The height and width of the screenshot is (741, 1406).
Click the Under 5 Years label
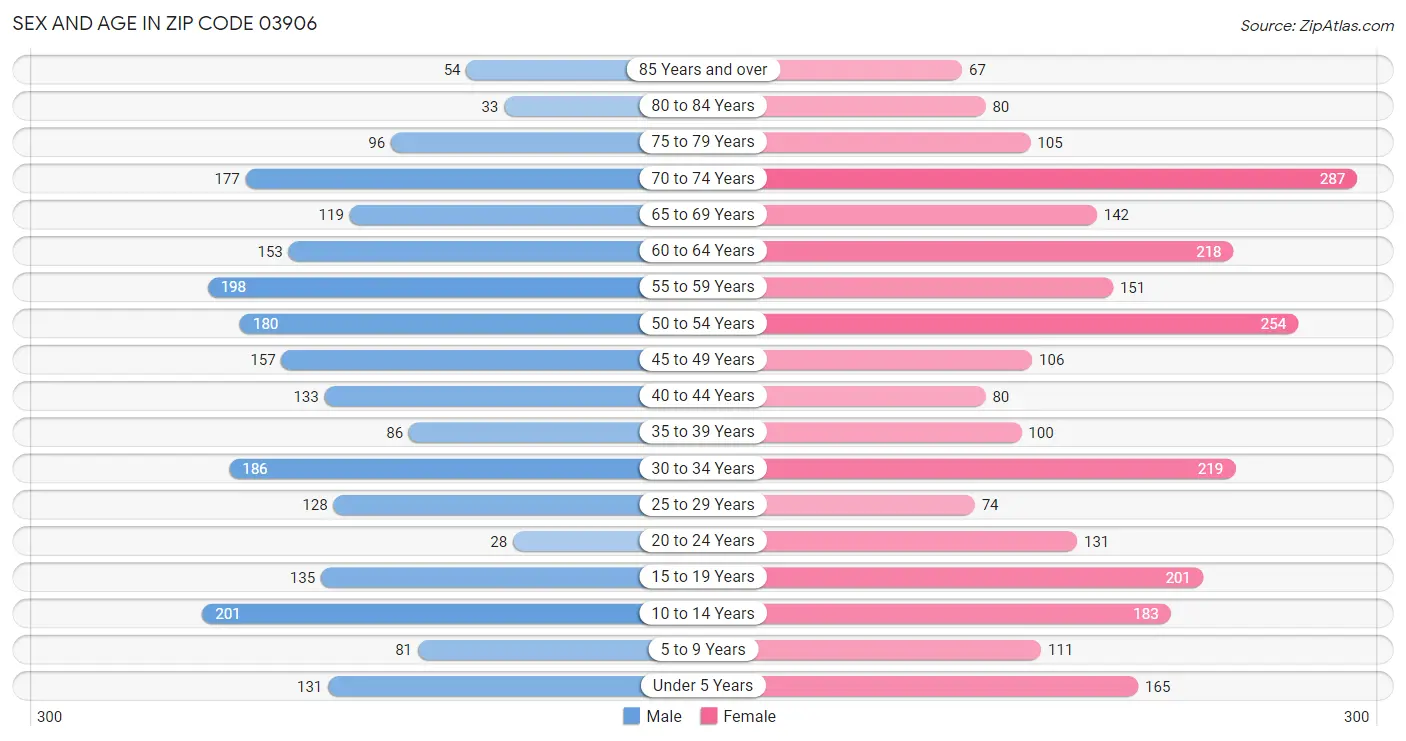click(703, 686)
